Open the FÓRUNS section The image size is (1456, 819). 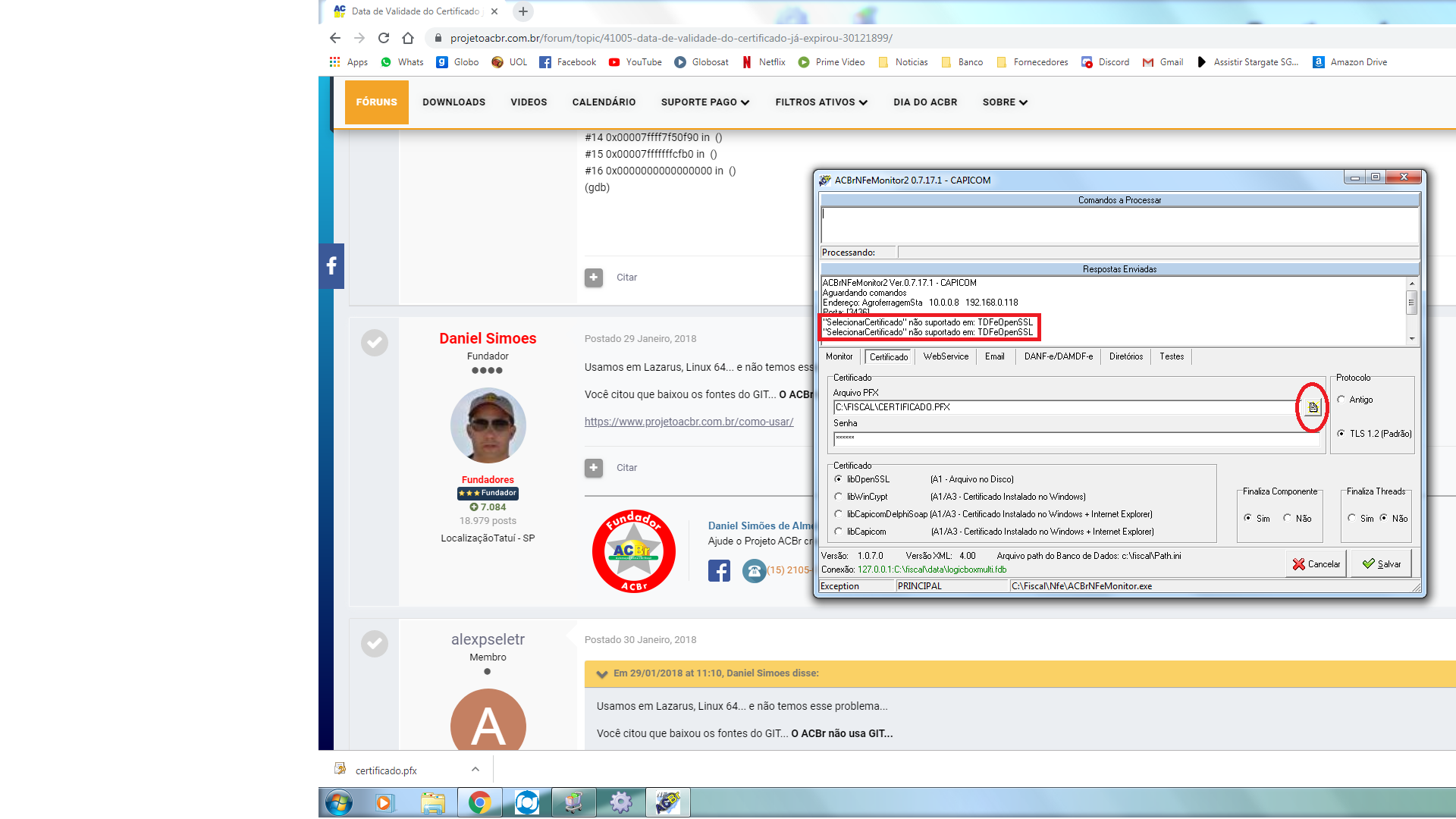[x=377, y=102]
